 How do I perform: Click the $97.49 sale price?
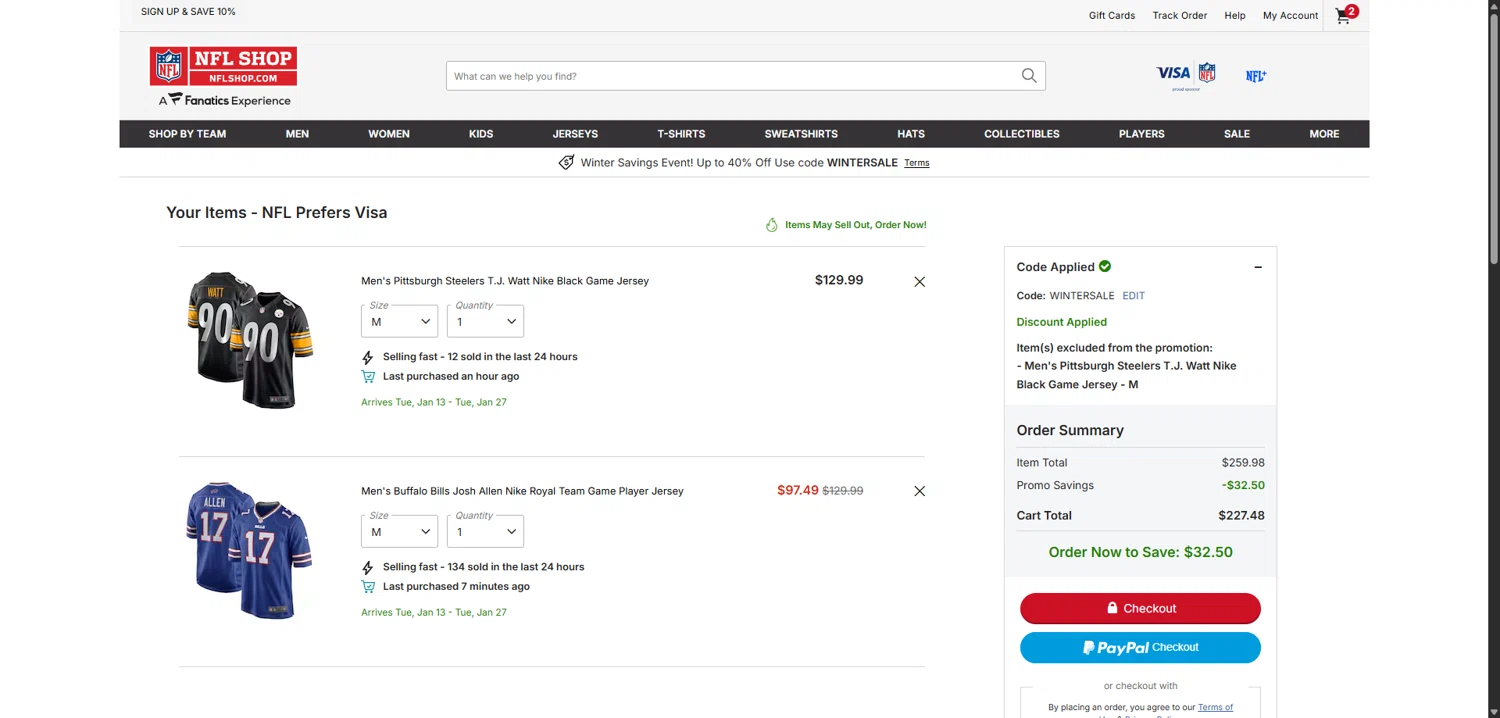coord(797,490)
